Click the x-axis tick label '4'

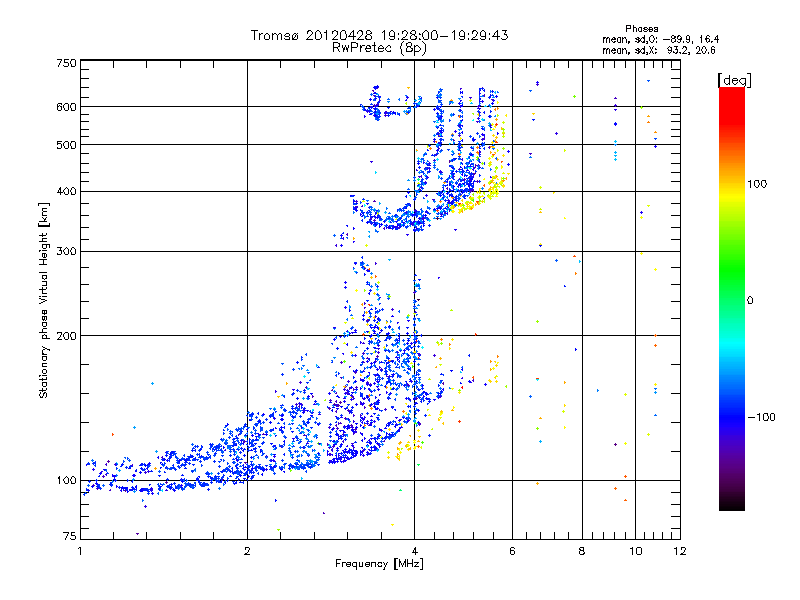[414, 551]
